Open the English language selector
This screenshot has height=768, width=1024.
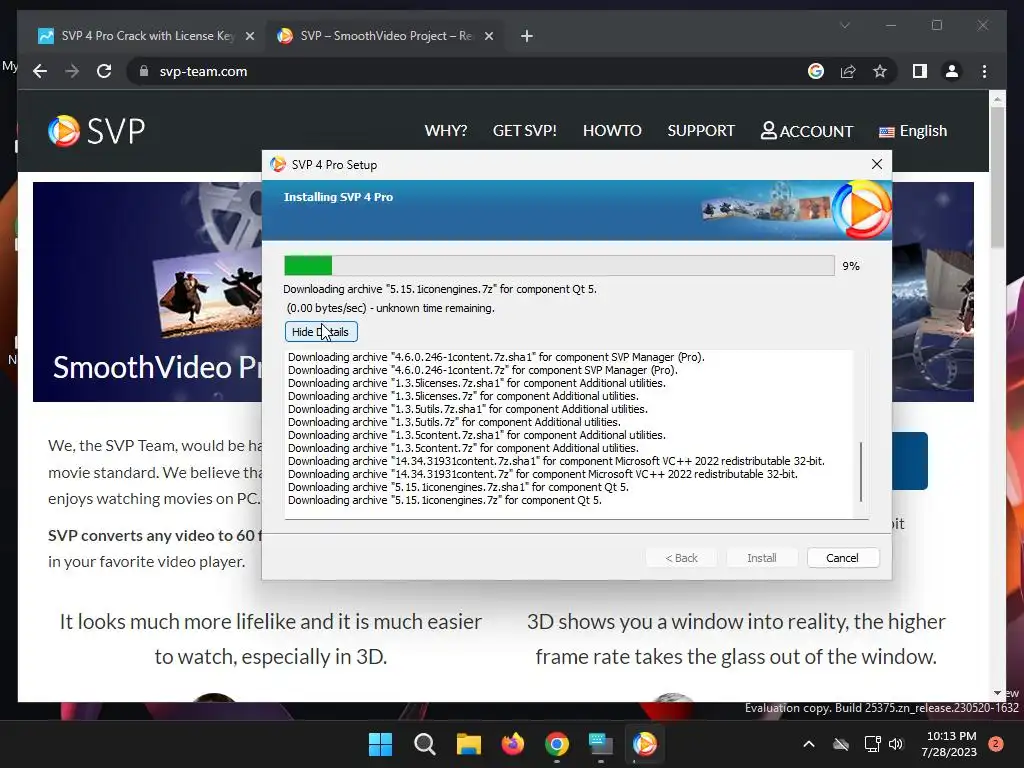913,131
